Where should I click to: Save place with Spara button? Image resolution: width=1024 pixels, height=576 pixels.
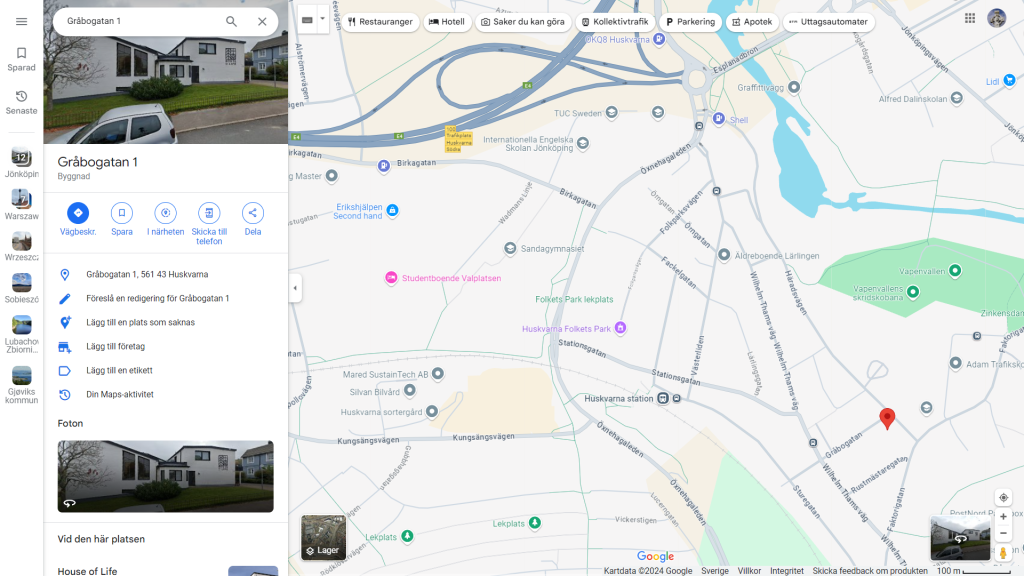[x=121, y=219]
